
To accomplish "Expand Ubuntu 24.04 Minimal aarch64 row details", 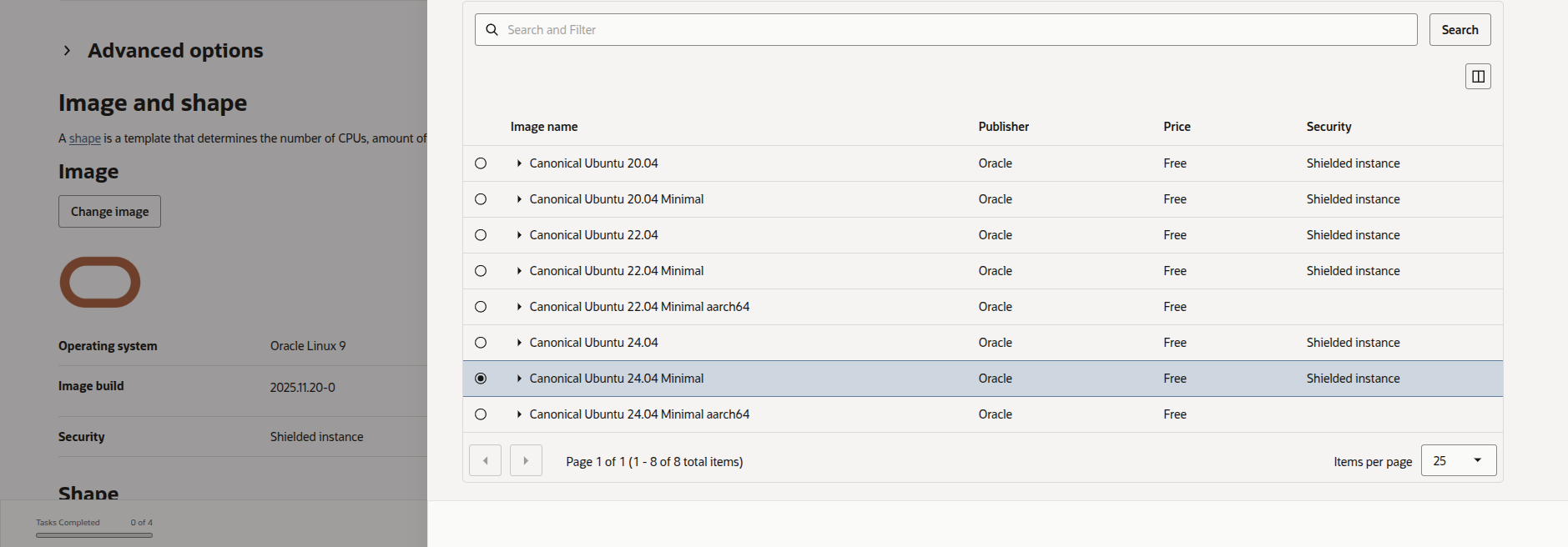I will pyautogui.click(x=519, y=414).
